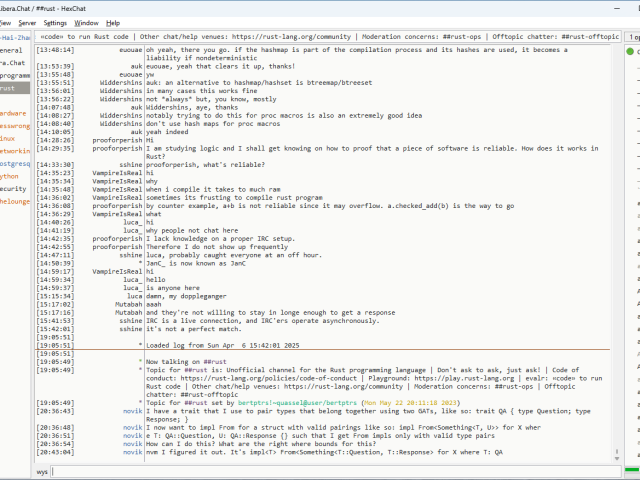The height and width of the screenshot is (480, 640).
Task: Switch to the linux channel
Action: coord(8,138)
